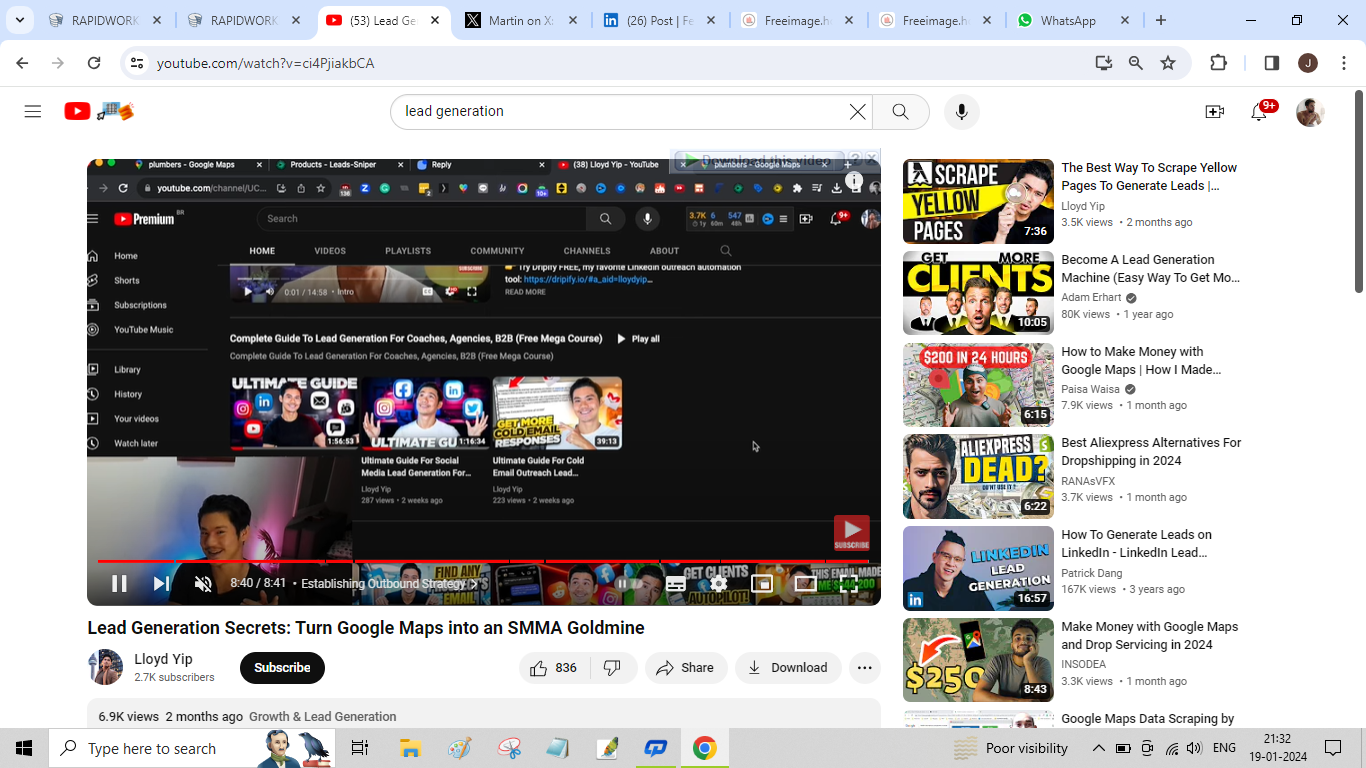This screenshot has width=1366, height=768.
Task: Open a new browser tab
Action: point(1160,20)
